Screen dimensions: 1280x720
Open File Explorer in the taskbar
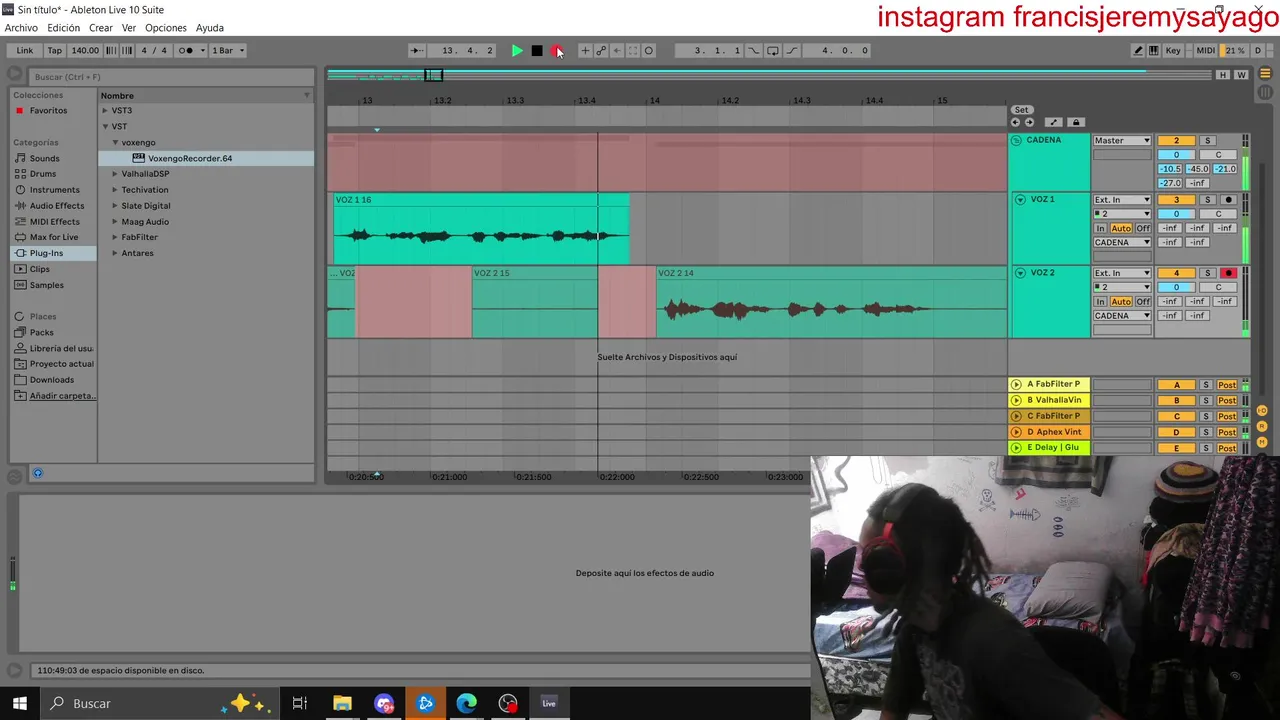tap(342, 704)
